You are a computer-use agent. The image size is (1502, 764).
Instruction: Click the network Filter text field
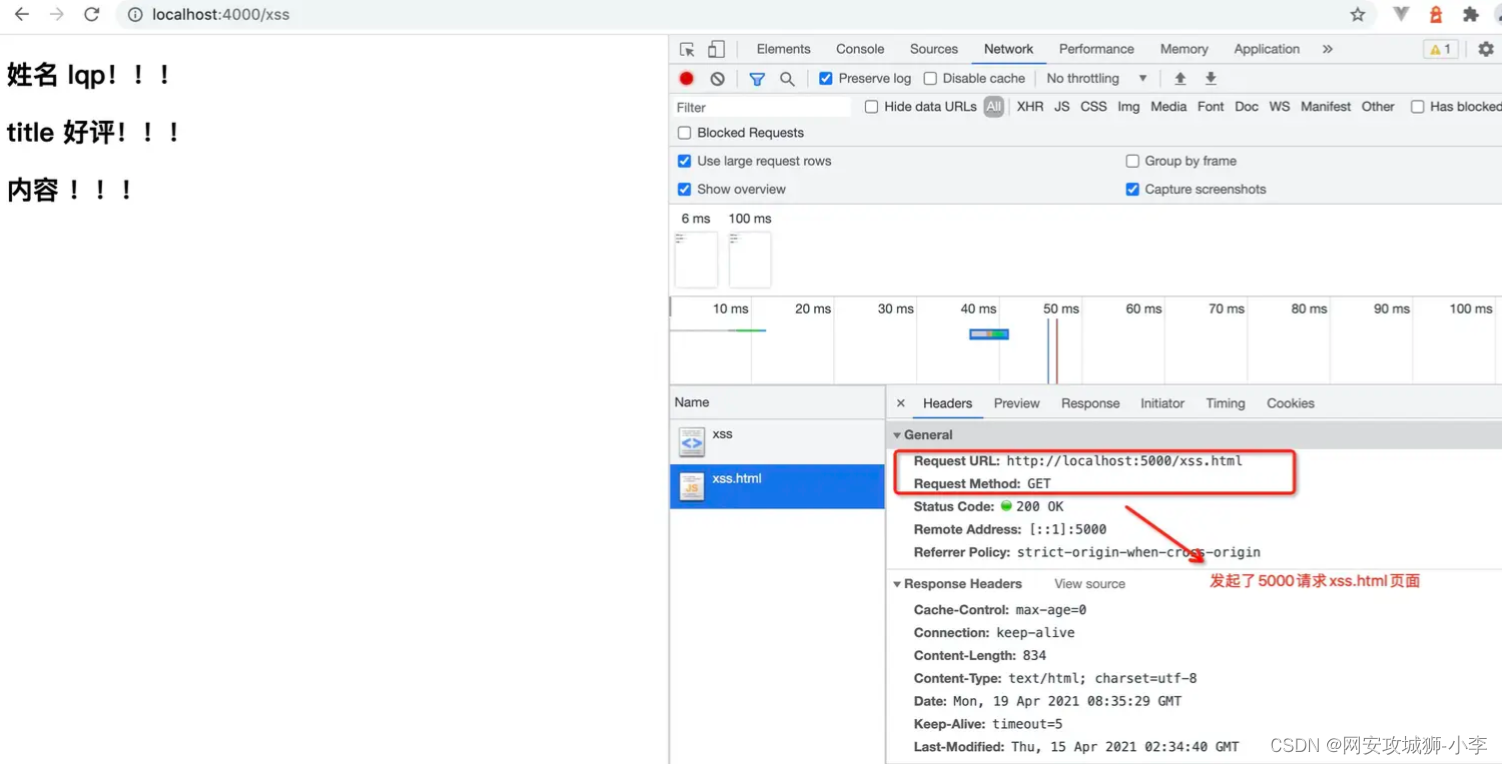(761, 107)
